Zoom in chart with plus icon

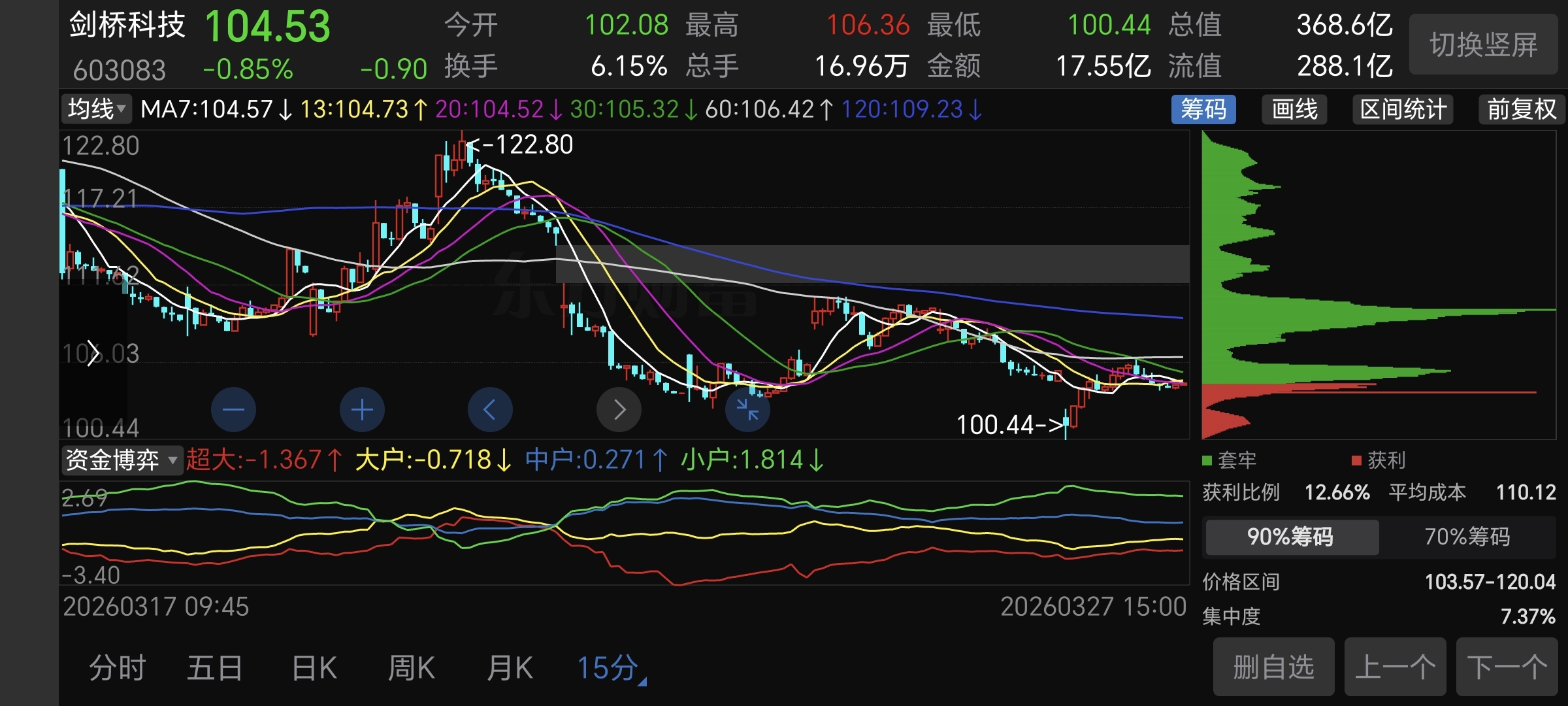click(x=362, y=410)
